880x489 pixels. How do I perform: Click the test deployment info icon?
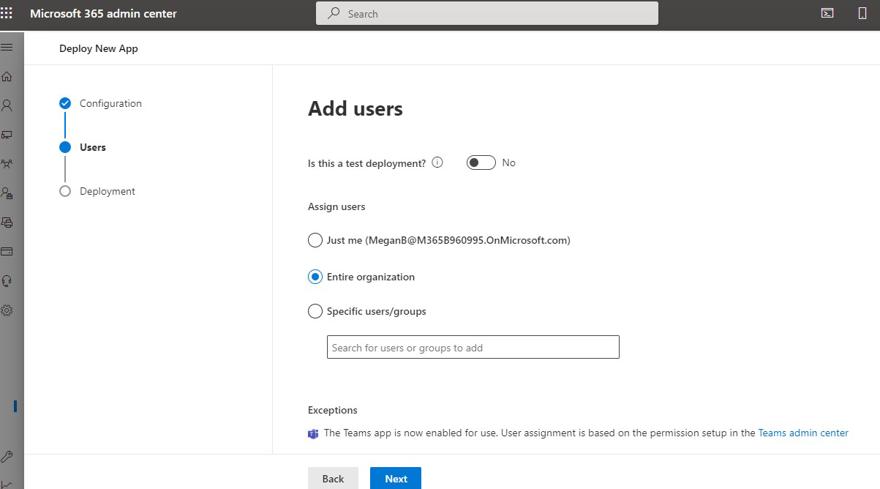[x=437, y=162]
